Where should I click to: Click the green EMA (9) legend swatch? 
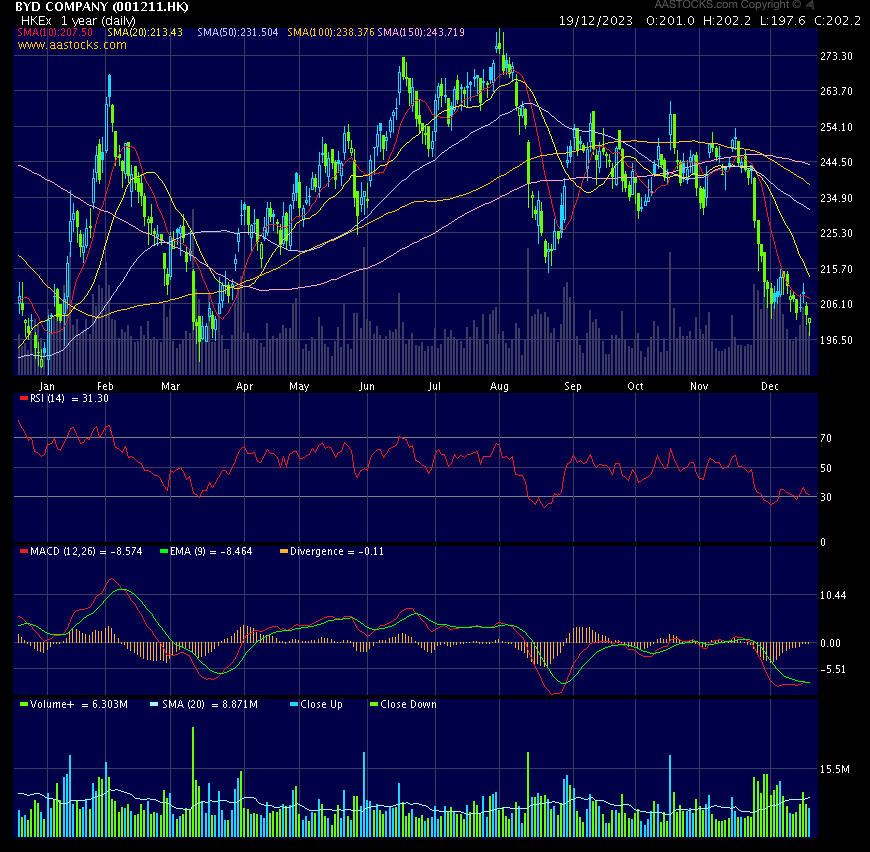point(164,551)
